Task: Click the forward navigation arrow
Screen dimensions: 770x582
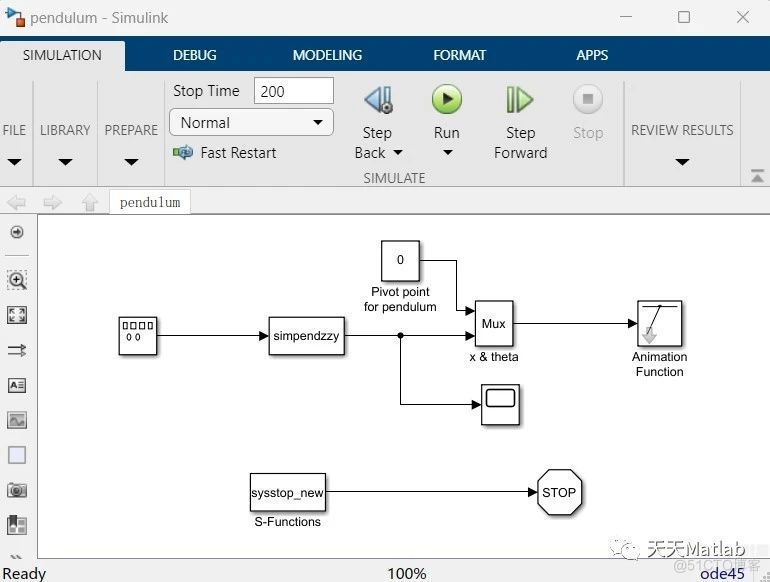Action: coord(52,202)
